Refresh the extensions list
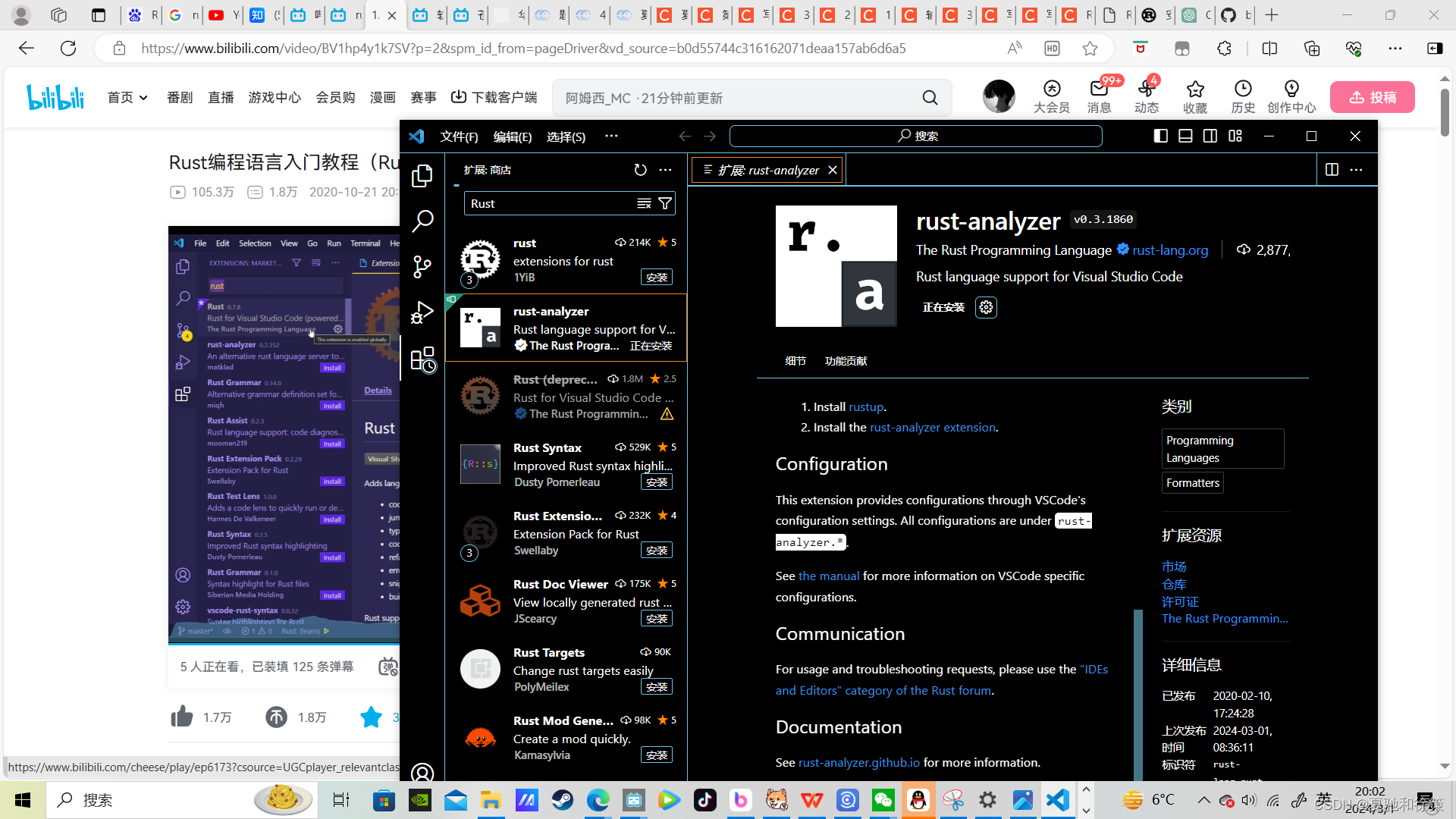 641,170
